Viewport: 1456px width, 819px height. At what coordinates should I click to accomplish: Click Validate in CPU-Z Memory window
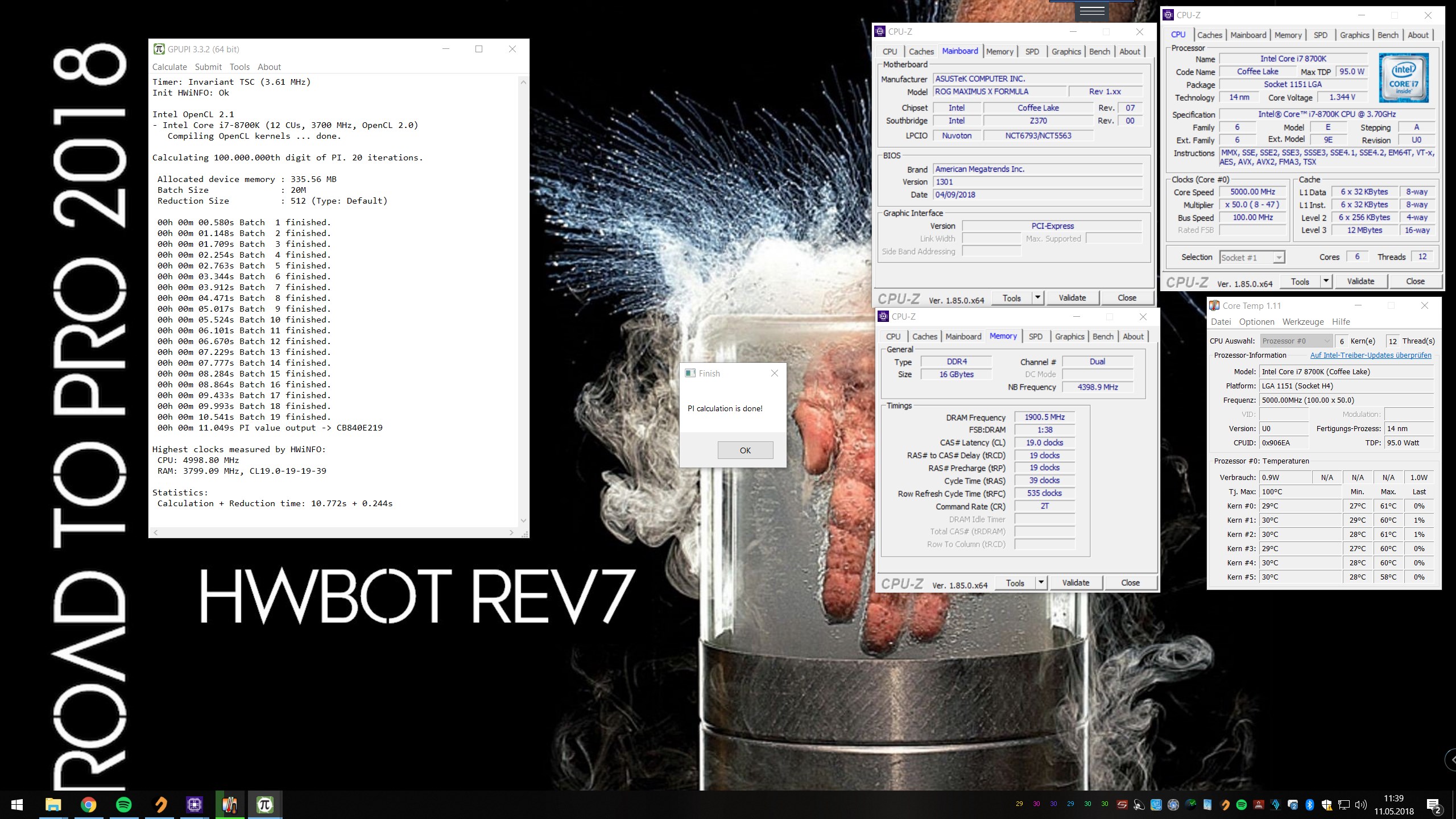(x=1076, y=582)
